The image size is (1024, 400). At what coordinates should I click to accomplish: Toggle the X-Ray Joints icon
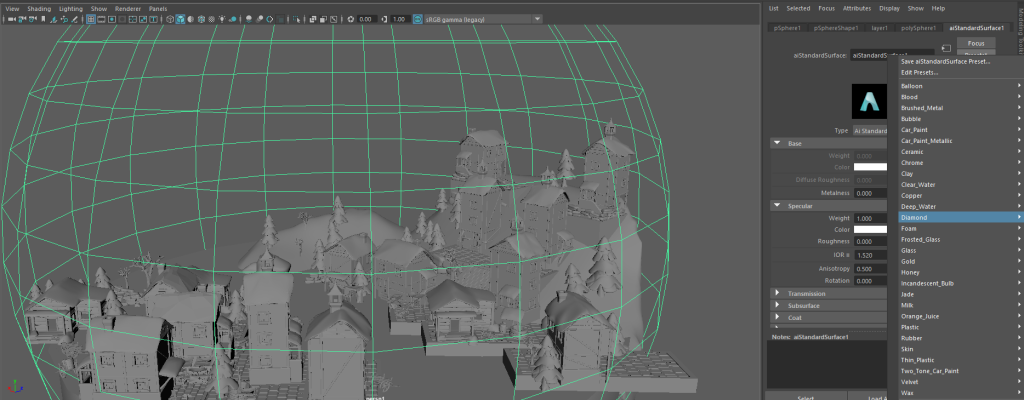(x=334, y=19)
